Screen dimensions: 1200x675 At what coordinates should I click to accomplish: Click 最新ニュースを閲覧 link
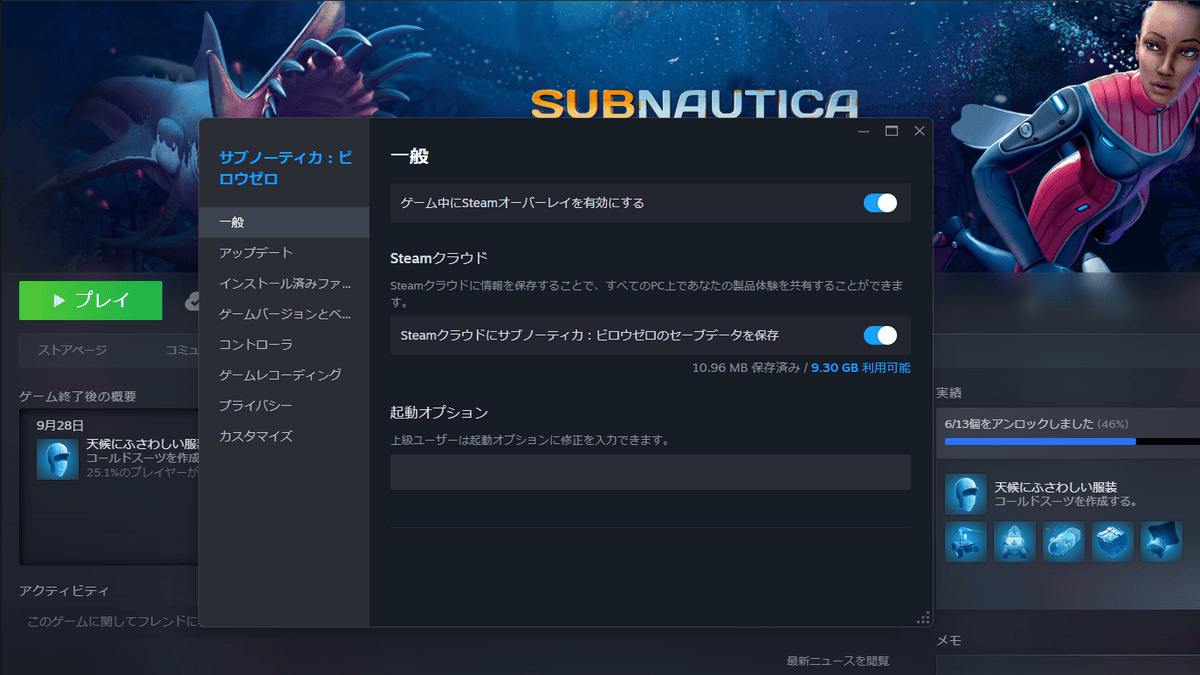[x=838, y=661]
